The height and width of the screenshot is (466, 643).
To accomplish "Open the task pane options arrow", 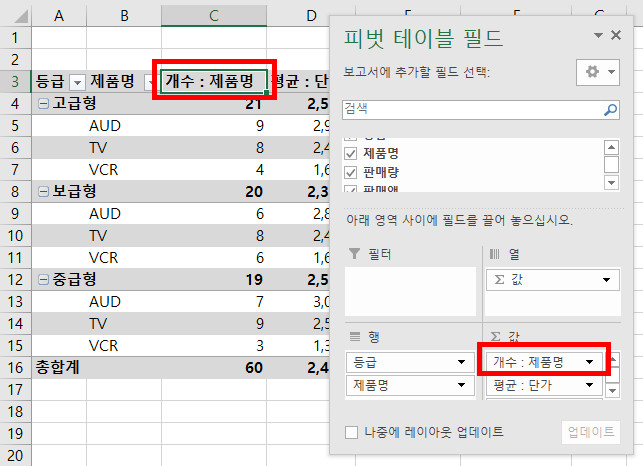I will [599, 35].
